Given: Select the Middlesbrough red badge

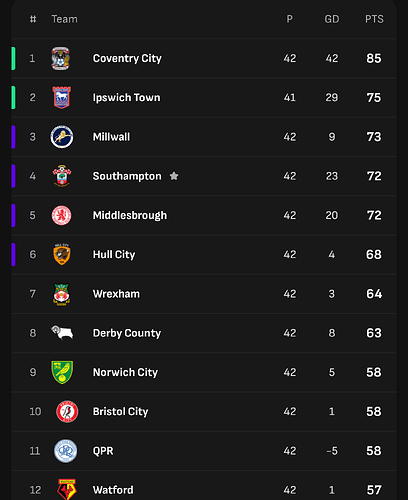Looking at the screenshot, I should coord(62,215).
